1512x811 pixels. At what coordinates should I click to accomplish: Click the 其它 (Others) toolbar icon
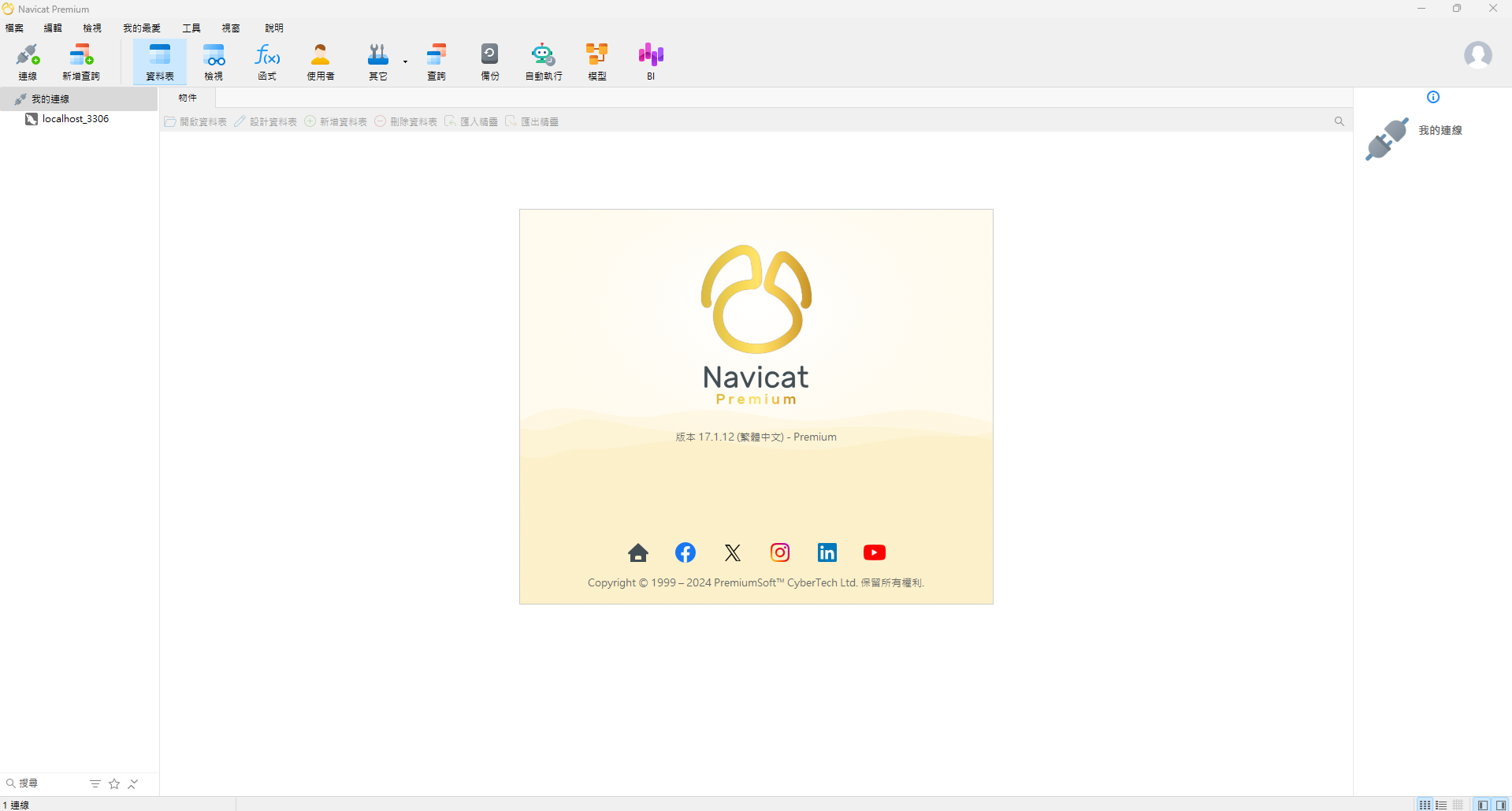tap(378, 61)
